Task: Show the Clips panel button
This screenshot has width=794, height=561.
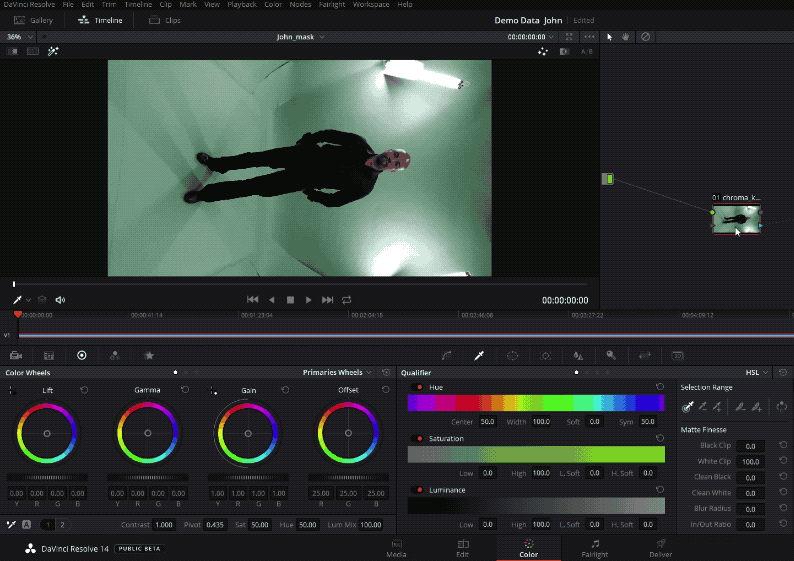Action: point(165,20)
